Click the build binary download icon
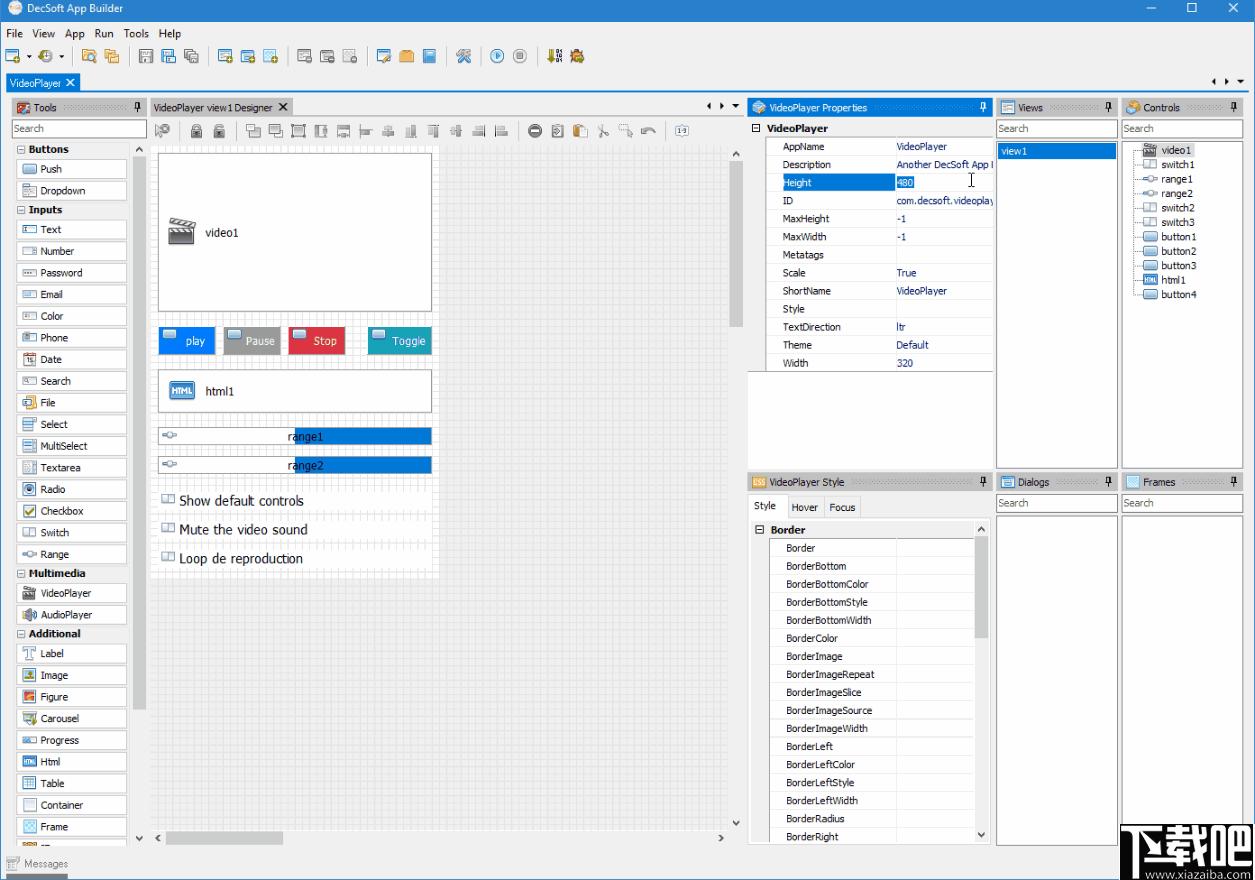Image resolution: width=1255 pixels, height=880 pixels. coord(555,56)
